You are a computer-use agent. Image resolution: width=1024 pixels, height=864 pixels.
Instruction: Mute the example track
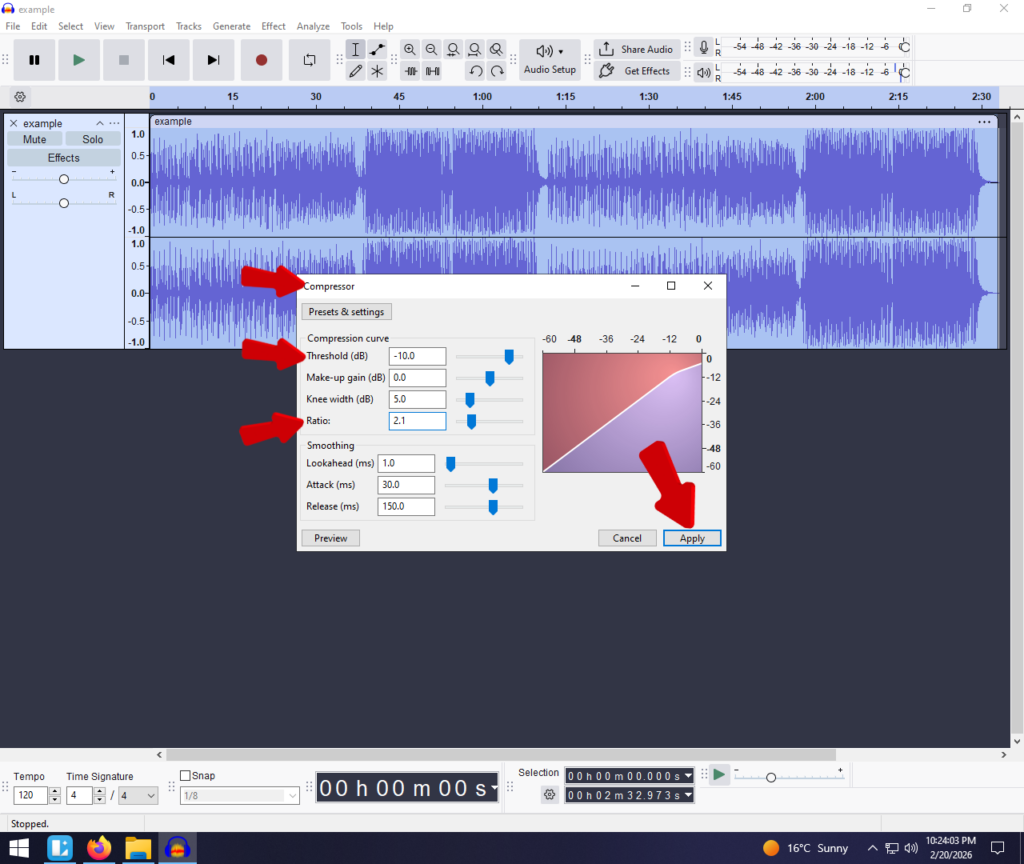tap(34, 139)
